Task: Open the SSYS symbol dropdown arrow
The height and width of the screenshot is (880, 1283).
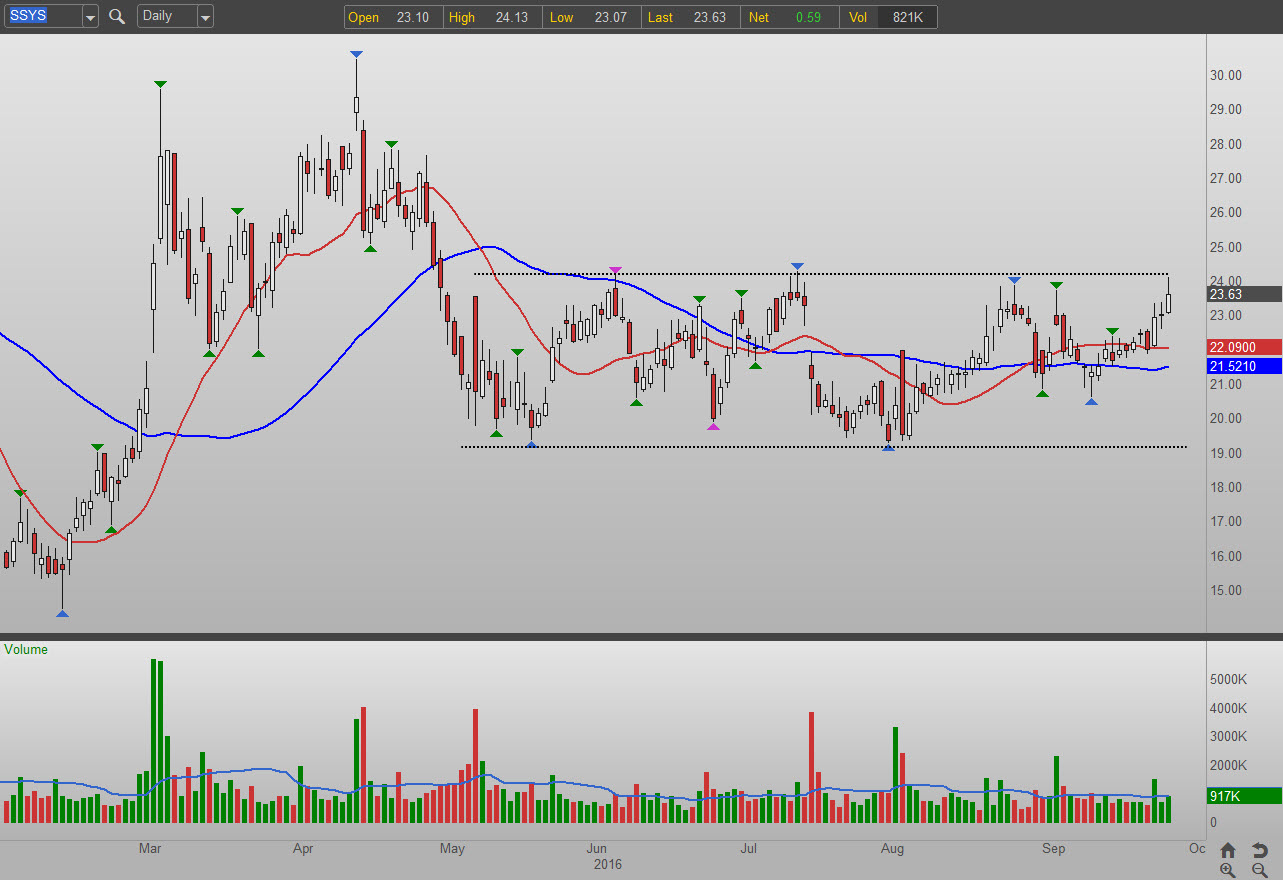Action: tap(90, 17)
